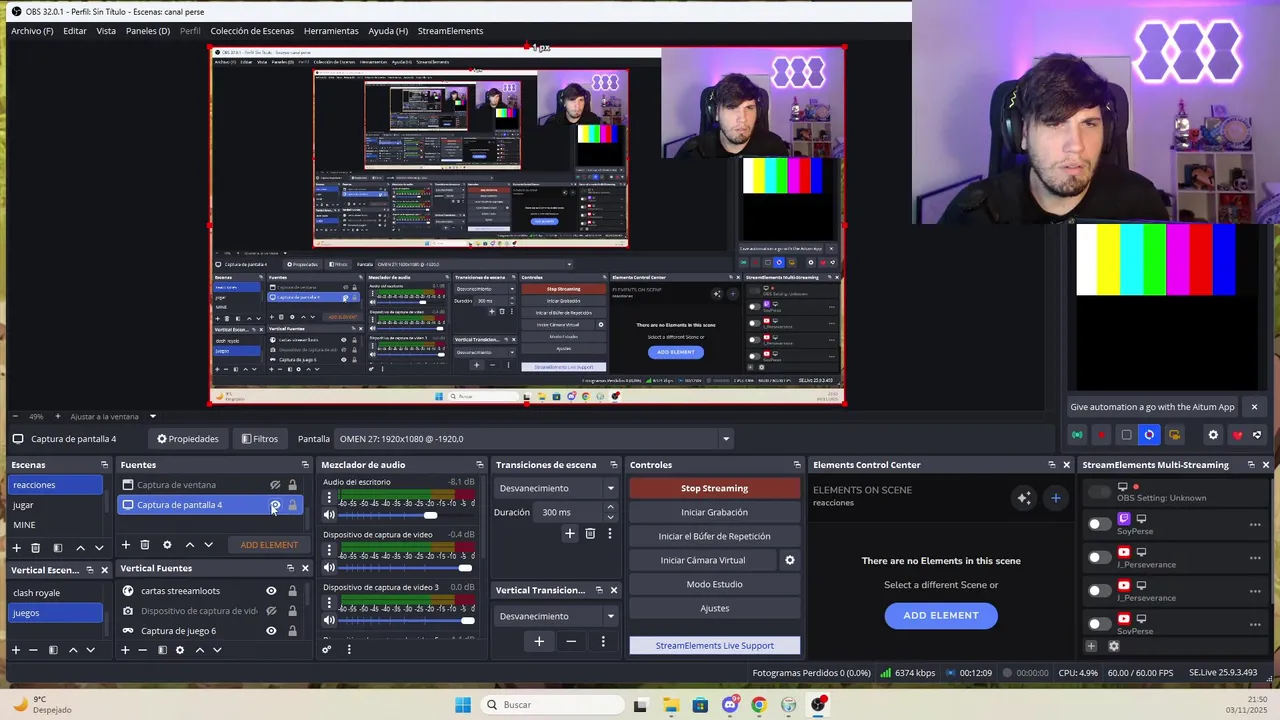Open the StreamElements menu

pyautogui.click(x=450, y=31)
